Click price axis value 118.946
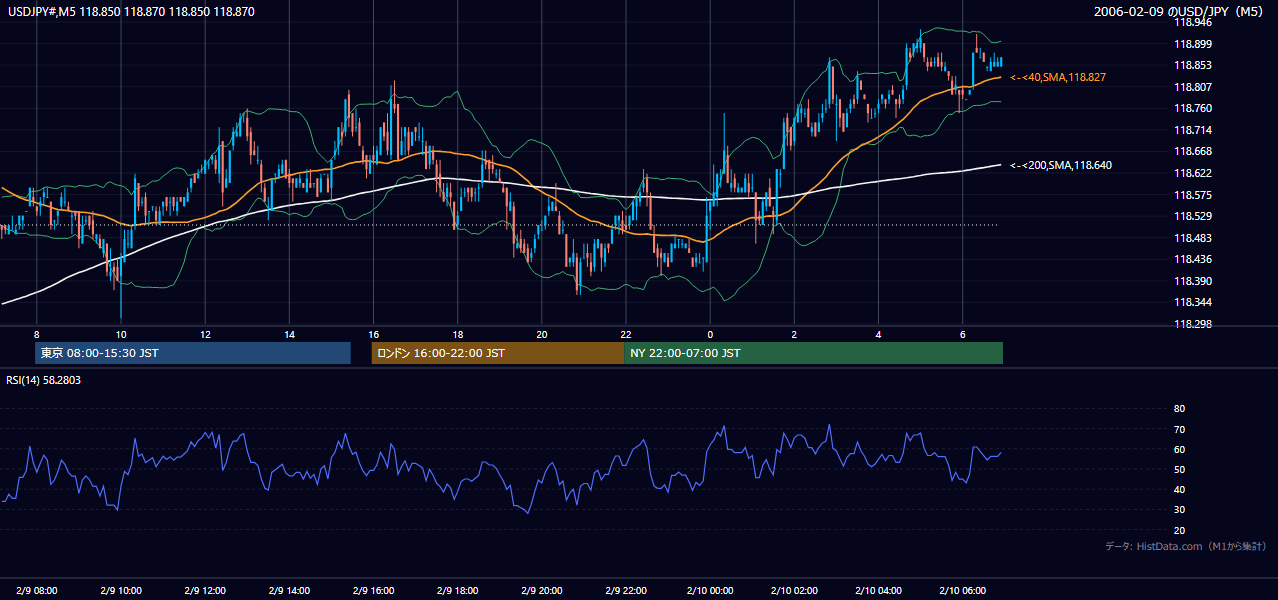This screenshot has height=600, width=1278. coord(1192,22)
